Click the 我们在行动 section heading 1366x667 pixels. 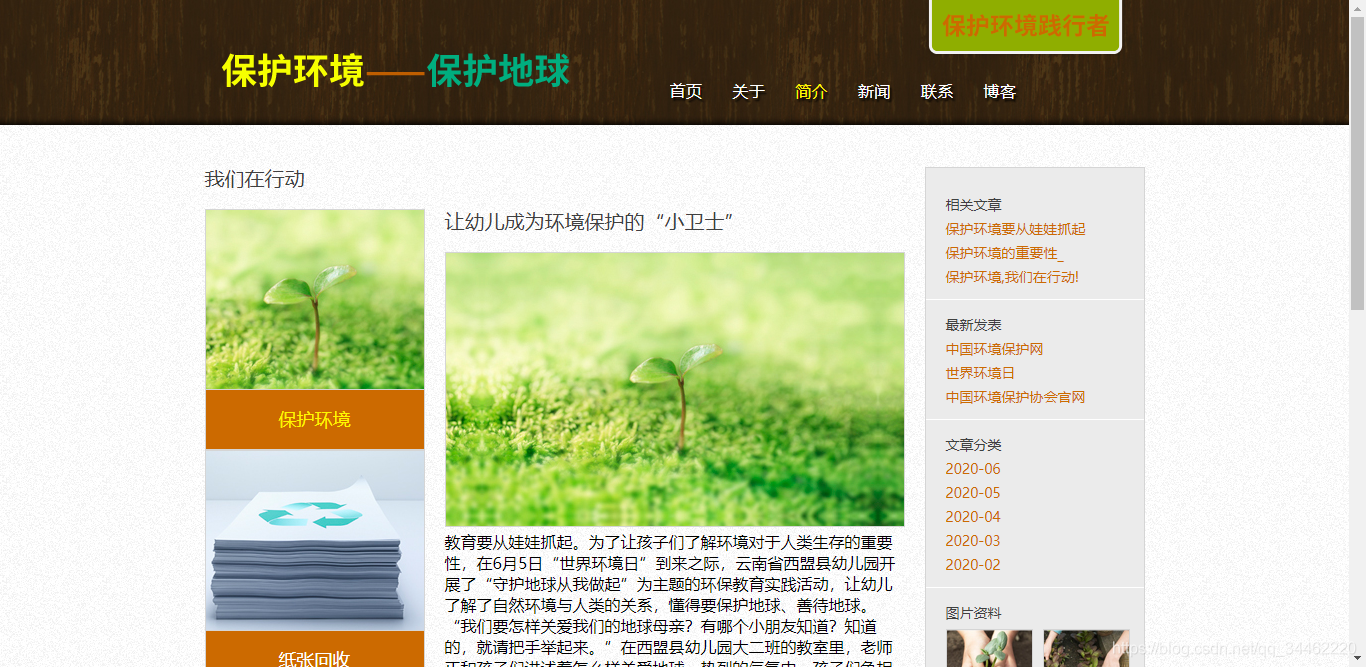[x=255, y=179]
